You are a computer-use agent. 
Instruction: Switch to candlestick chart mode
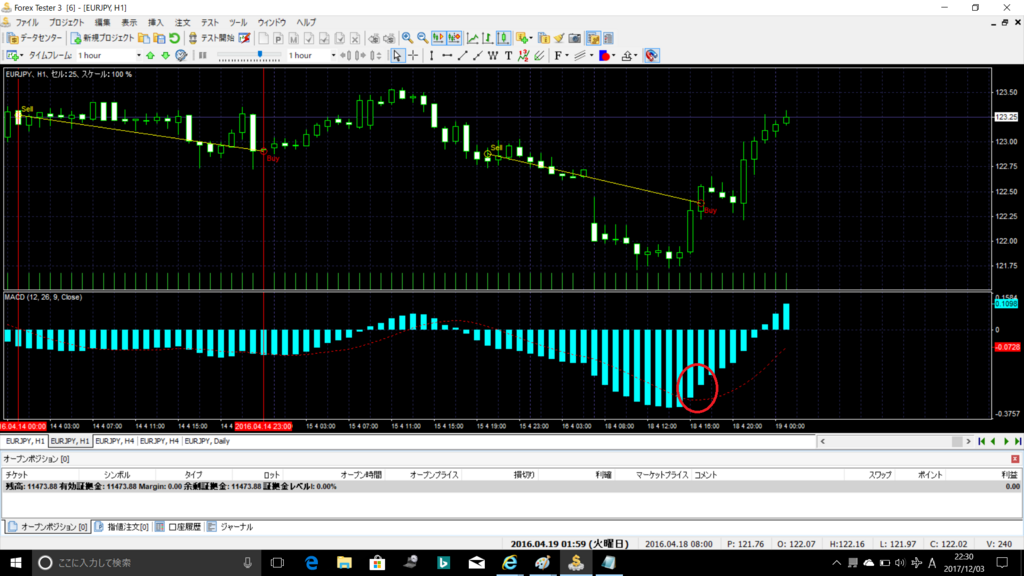click(x=504, y=39)
